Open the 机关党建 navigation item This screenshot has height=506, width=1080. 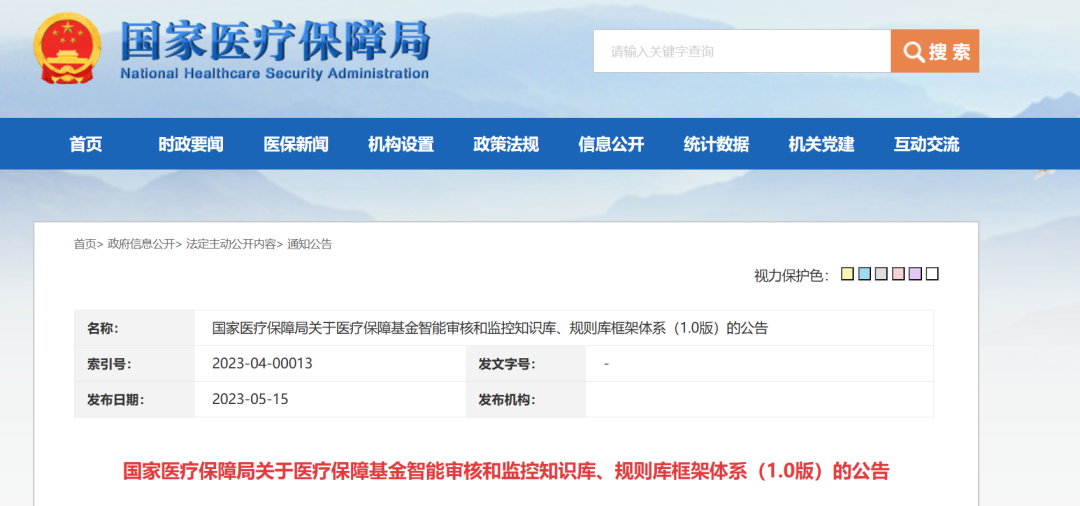pos(821,145)
